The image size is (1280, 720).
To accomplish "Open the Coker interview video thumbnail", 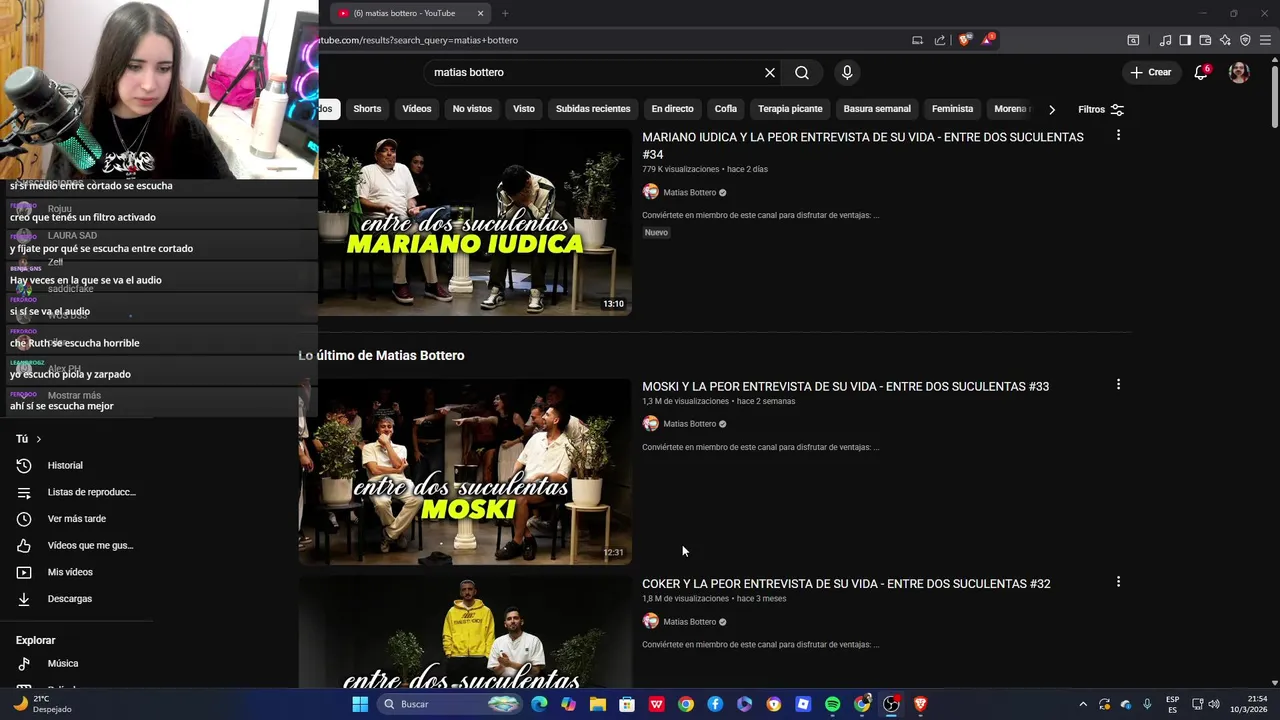I will [465, 631].
